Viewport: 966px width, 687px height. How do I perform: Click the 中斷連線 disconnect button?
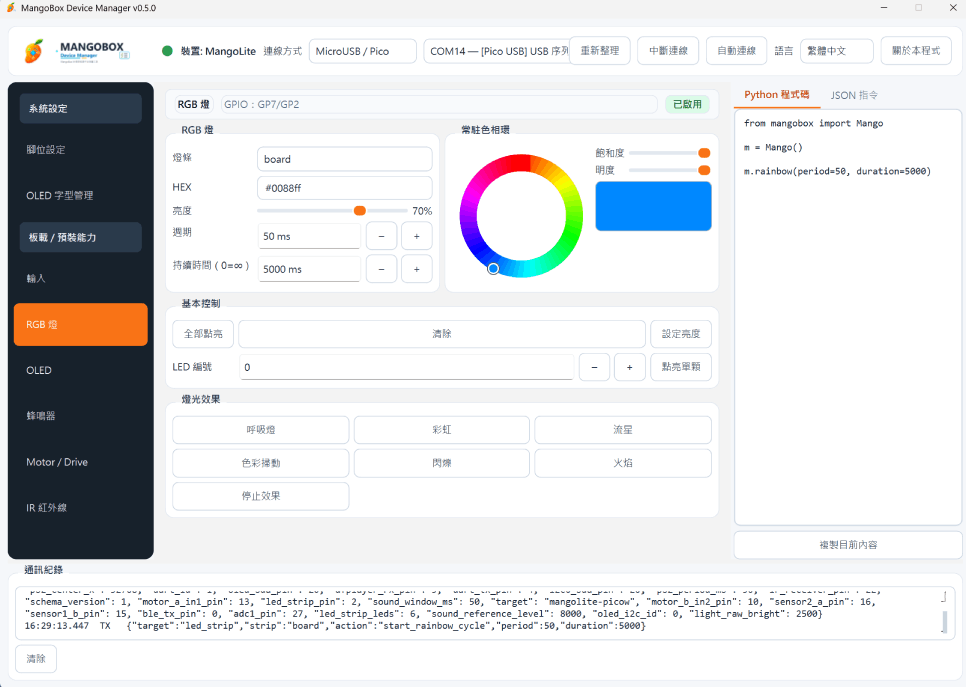668,51
